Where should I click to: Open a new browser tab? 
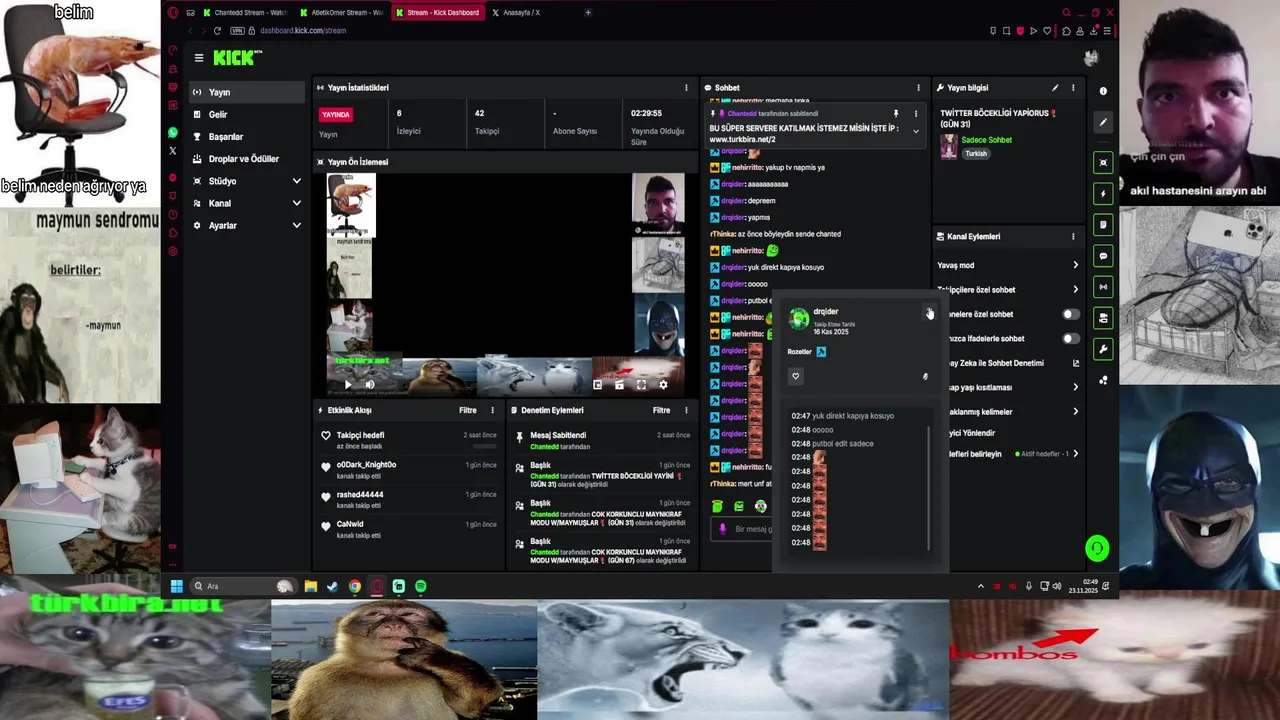pos(588,13)
